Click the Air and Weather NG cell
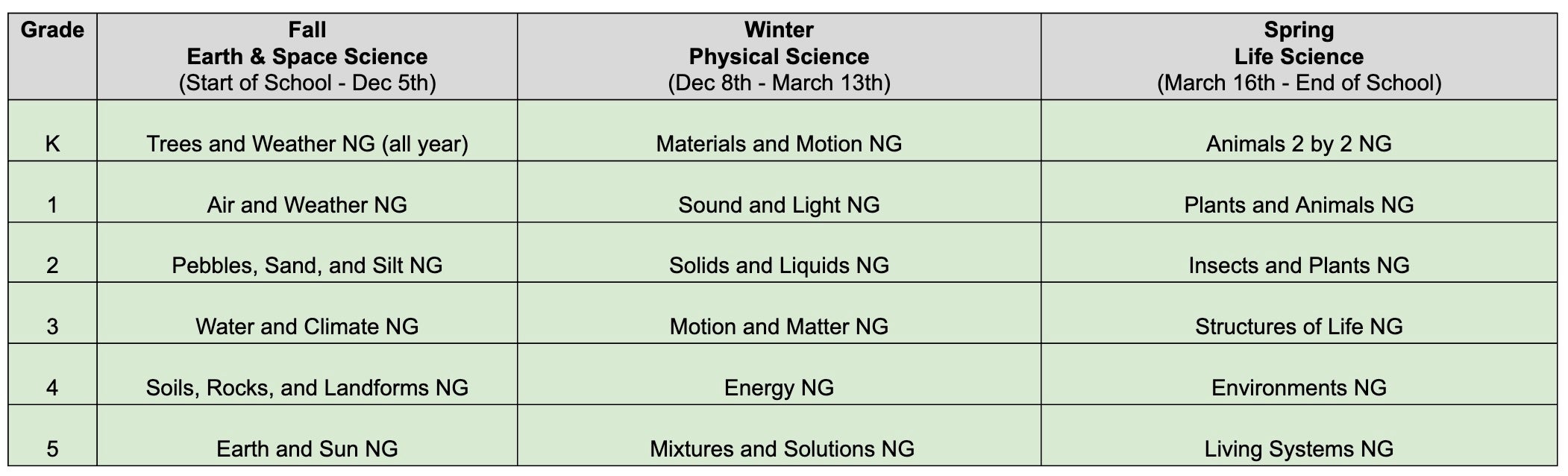The image size is (1568, 476). [307, 204]
